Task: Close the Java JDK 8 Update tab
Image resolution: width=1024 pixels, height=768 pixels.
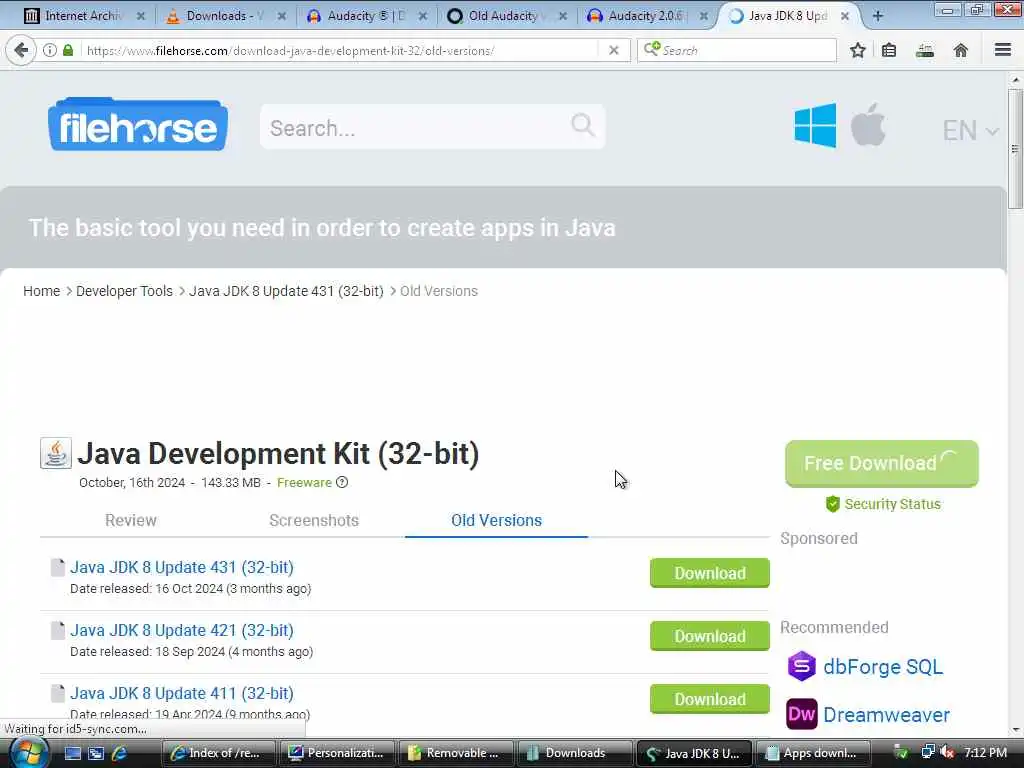Action: (844, 16)
